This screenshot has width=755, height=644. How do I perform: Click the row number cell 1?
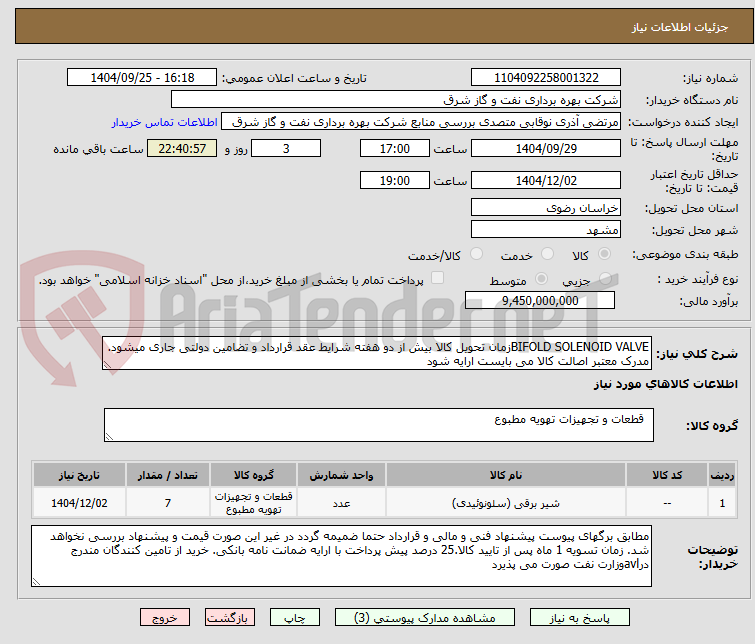point(722,503)
